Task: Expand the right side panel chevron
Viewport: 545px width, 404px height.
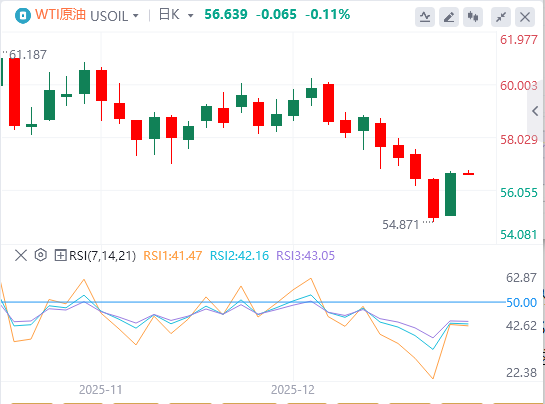Action: pos(536,111)
